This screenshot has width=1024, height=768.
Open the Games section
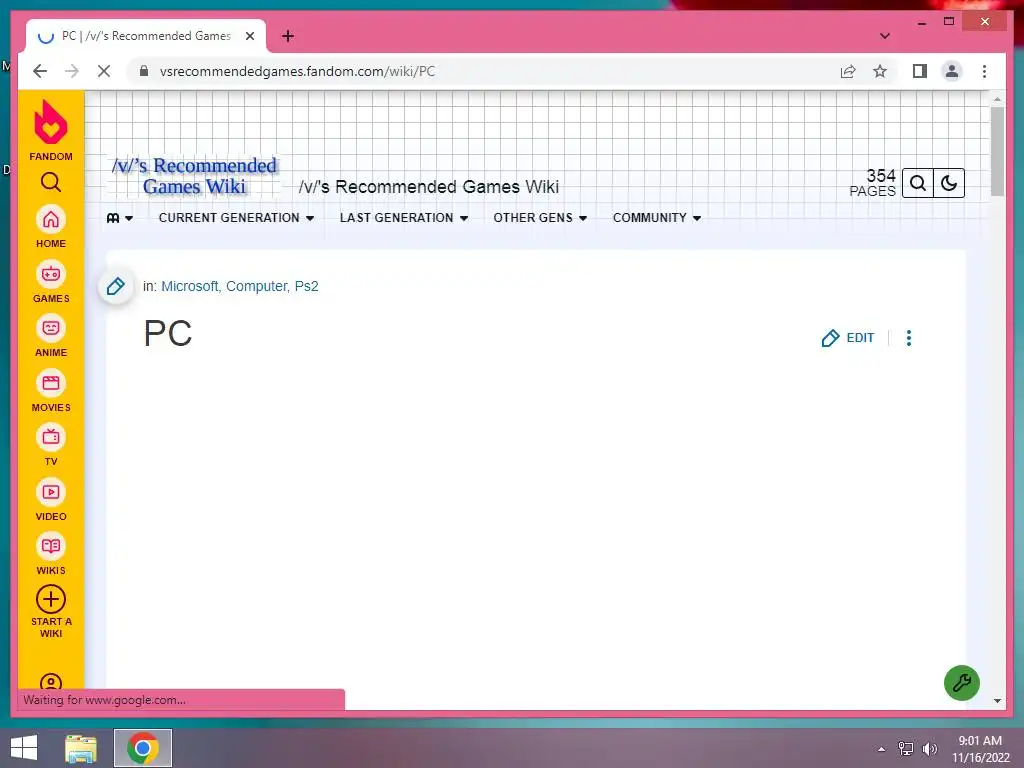(50, 281)
